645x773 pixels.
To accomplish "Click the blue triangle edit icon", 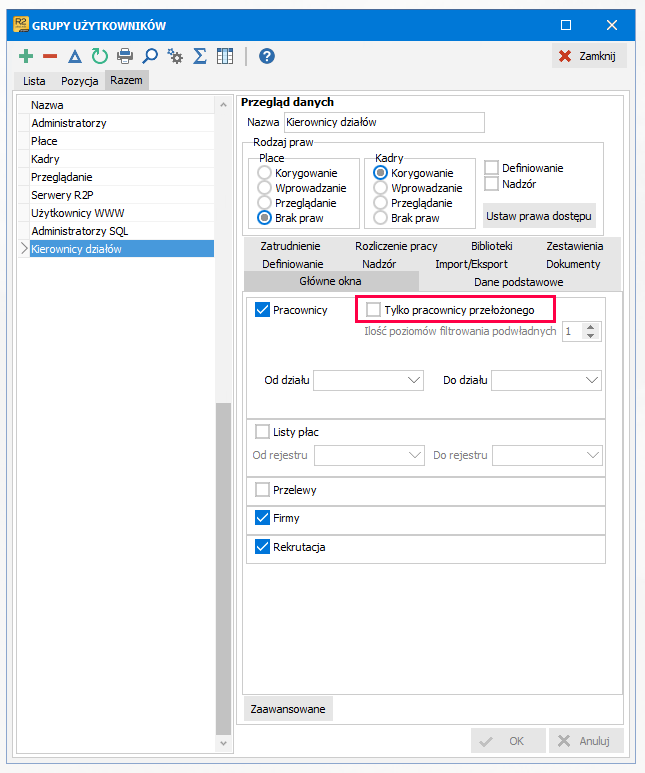I will coord(74,56).
